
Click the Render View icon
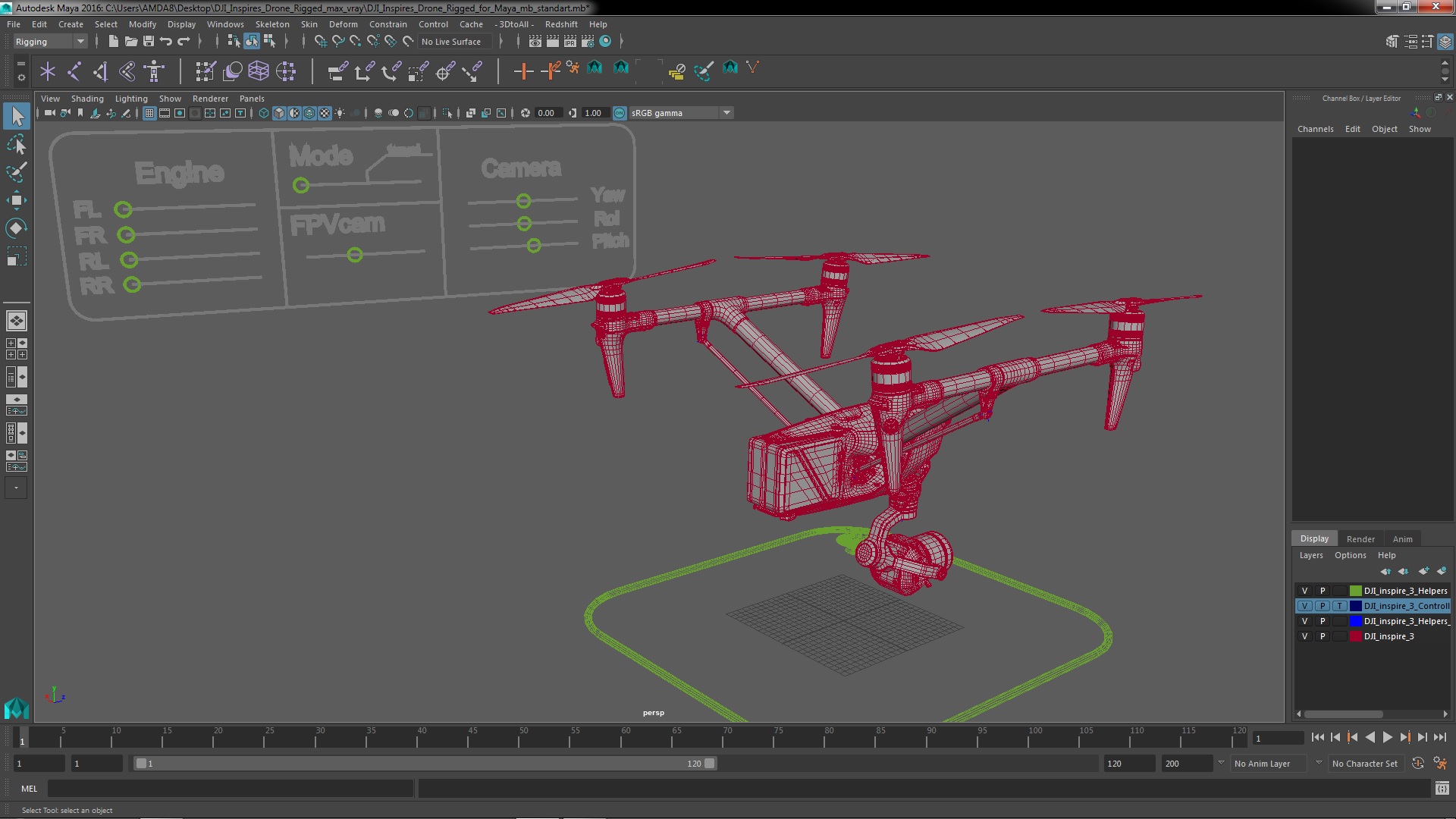pos(535,42)
